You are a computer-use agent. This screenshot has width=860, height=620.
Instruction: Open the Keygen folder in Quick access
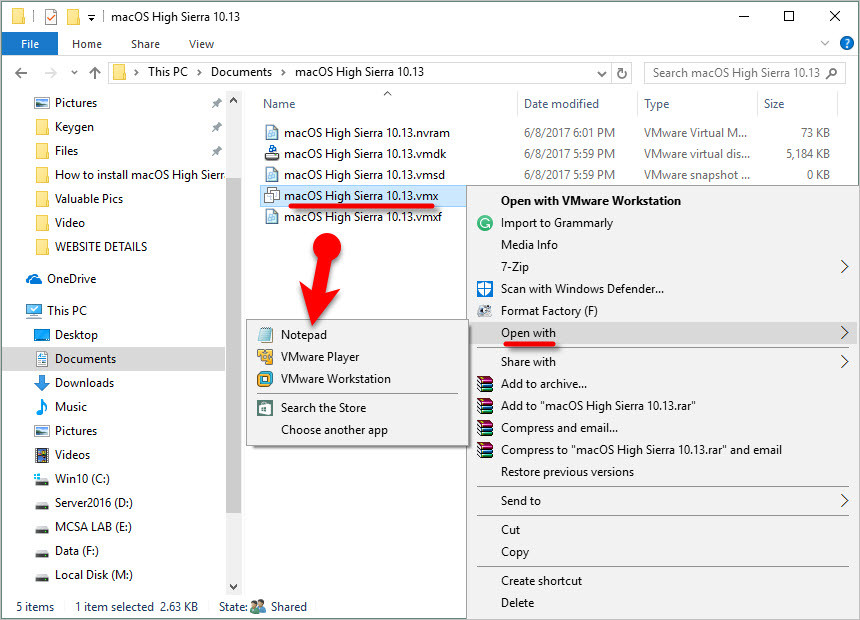click(x=74, y=127)
